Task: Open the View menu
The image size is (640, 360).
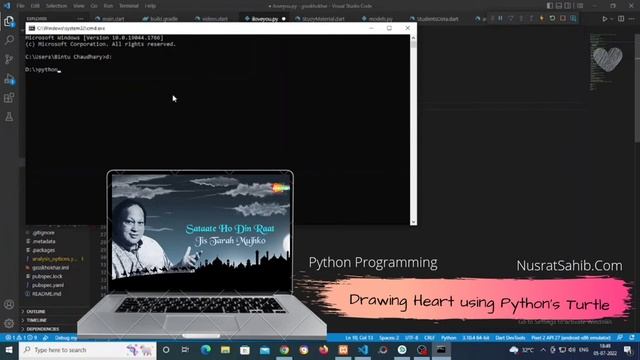Action: [x=79, y=6]
